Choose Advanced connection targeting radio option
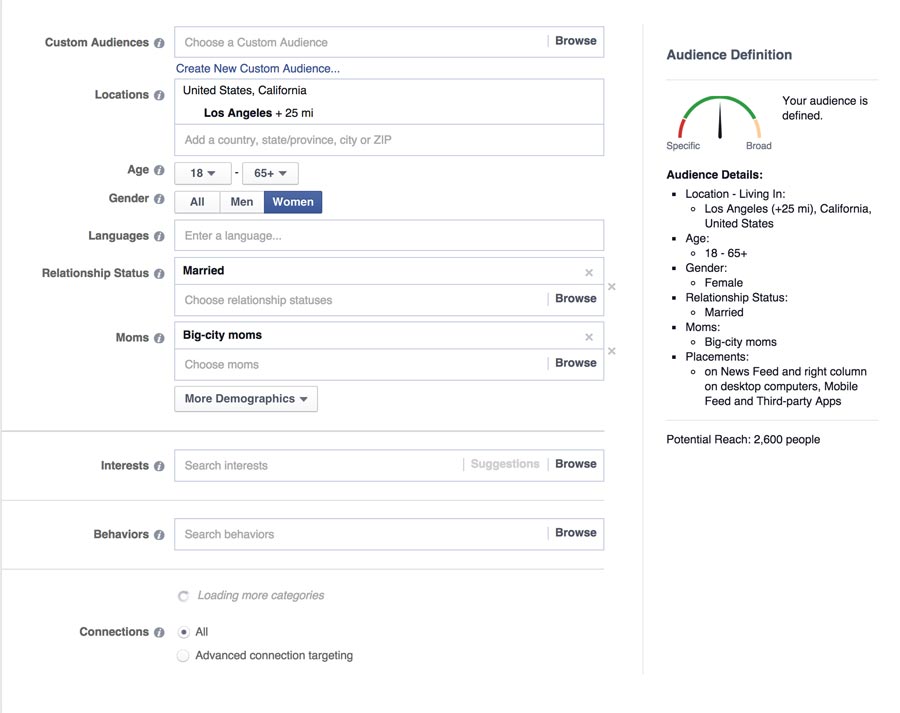900x713 pixels. 183,656
